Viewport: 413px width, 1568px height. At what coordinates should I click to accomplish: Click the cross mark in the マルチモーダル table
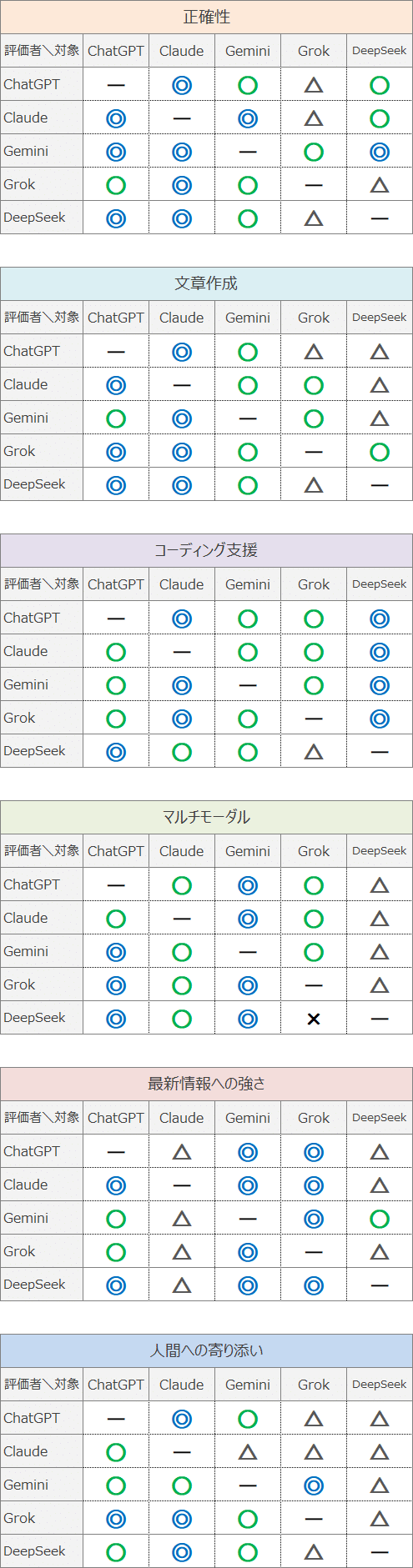(314, 1019)
